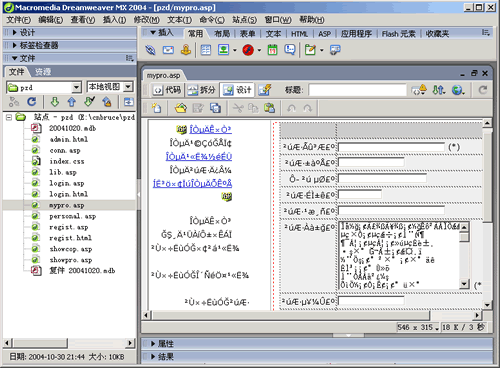Click Connect to remote host icon
500x369 pixels.
point(14,102)
